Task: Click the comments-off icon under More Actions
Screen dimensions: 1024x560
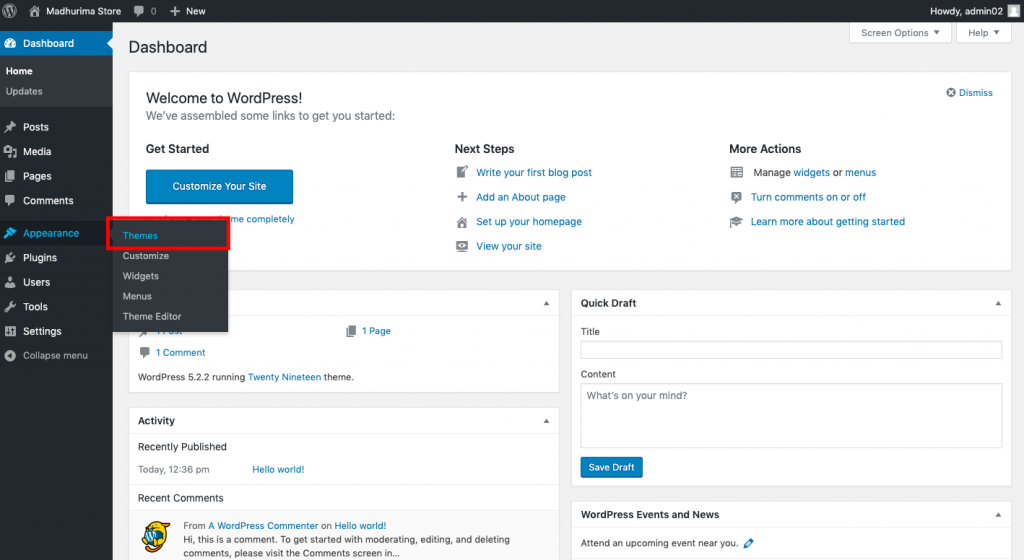Action: click(x=737, y=197)
